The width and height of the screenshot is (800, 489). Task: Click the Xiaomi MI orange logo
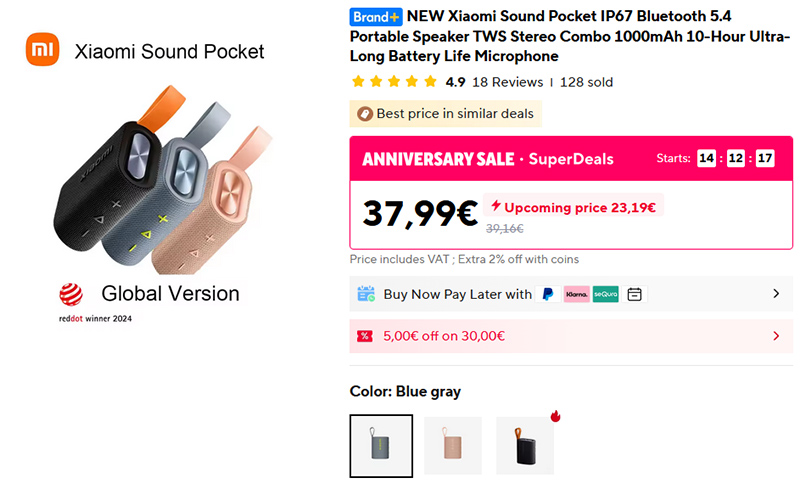click(42, 50)
